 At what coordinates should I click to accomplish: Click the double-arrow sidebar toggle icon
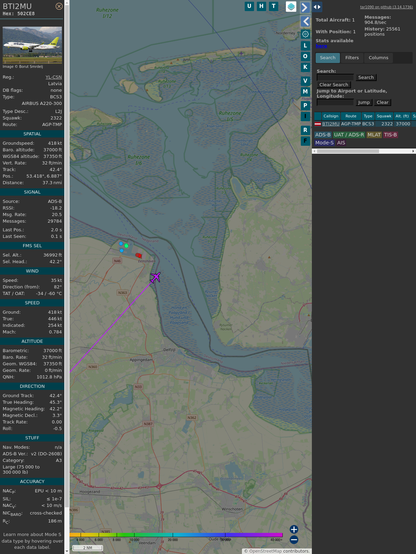click(x=317, y=7)
